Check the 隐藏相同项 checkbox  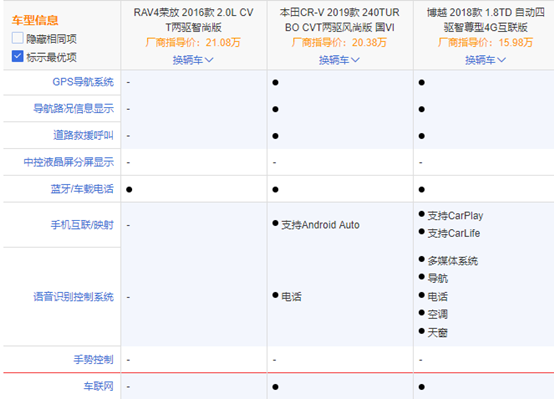click(17, 38)
